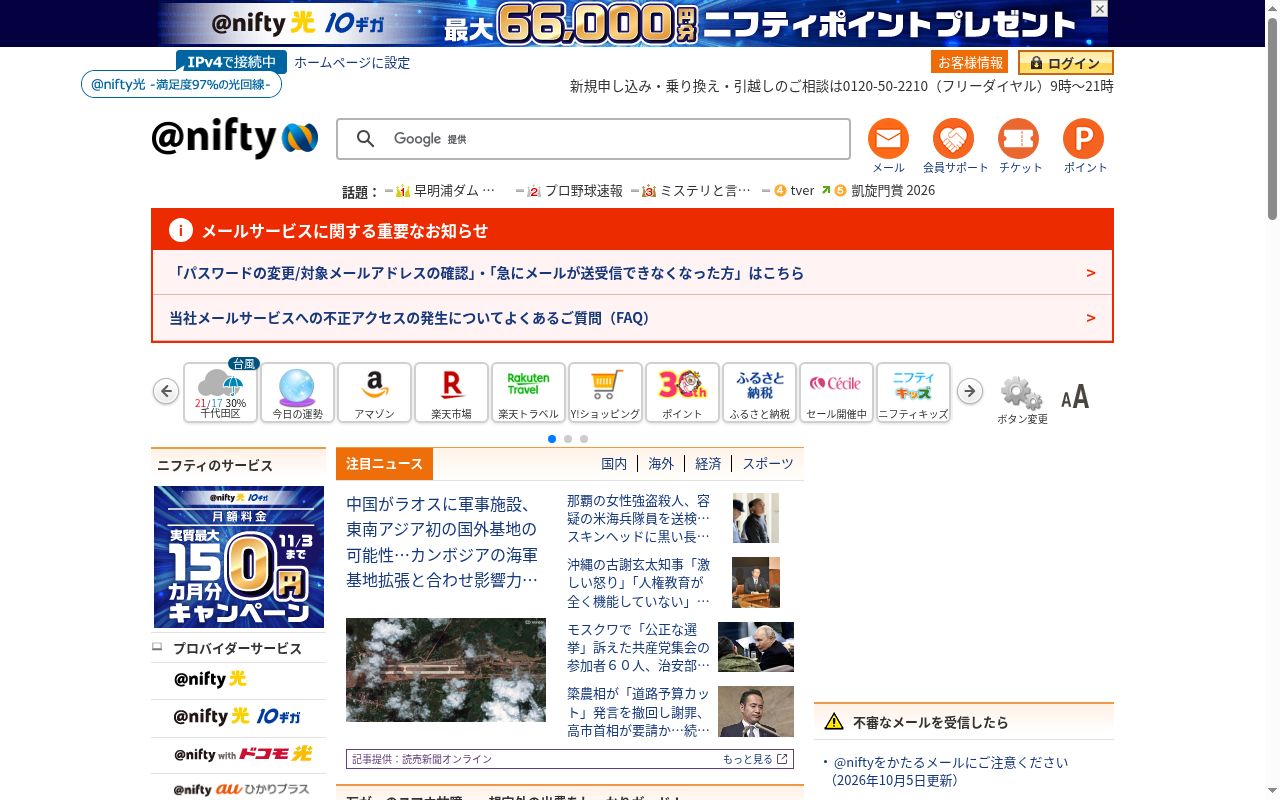The image size is (1280, 800).
Task: Open the ニフティキッズ shortcut
Action: pos(914,392)
